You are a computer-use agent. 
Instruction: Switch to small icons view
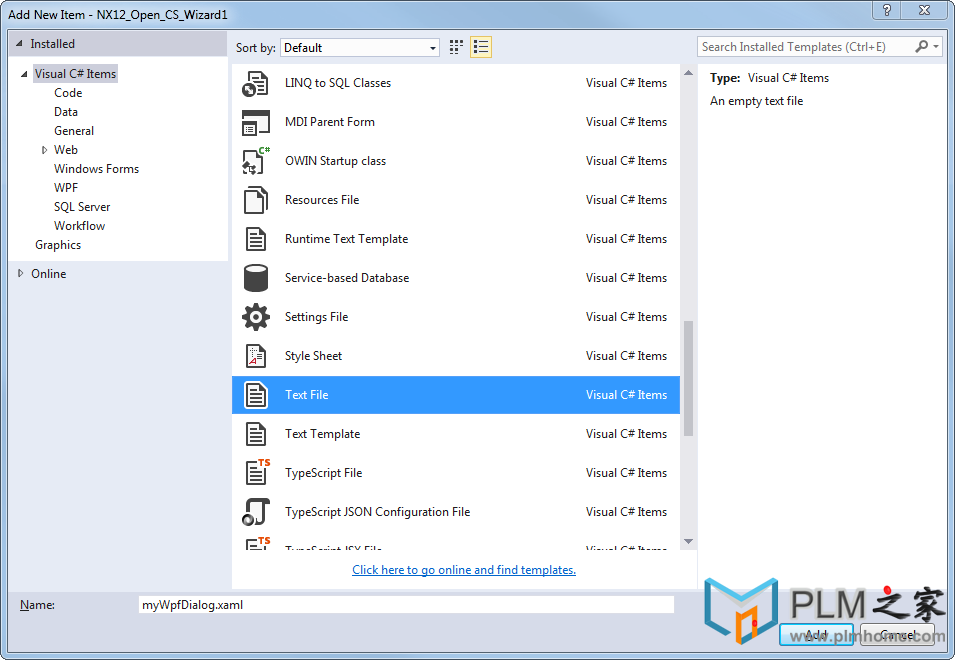tap(456, 47)
